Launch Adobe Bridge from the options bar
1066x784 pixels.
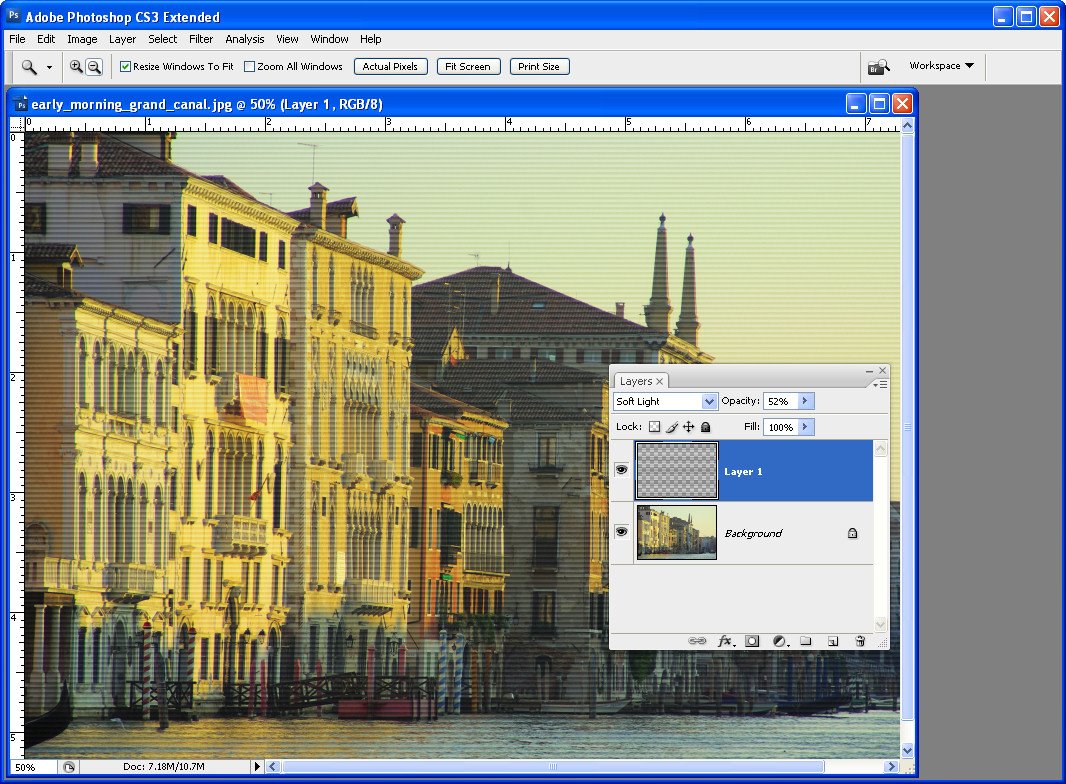pos(878,67)
